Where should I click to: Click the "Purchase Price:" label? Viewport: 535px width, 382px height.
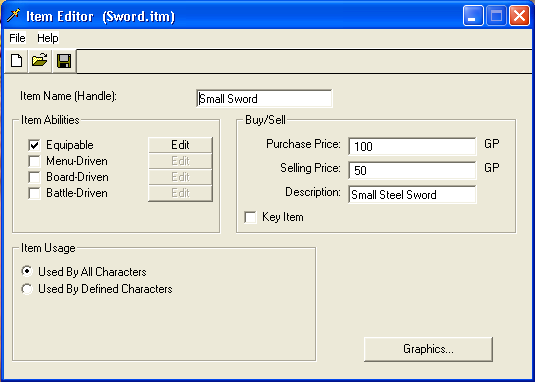(303, 144)
